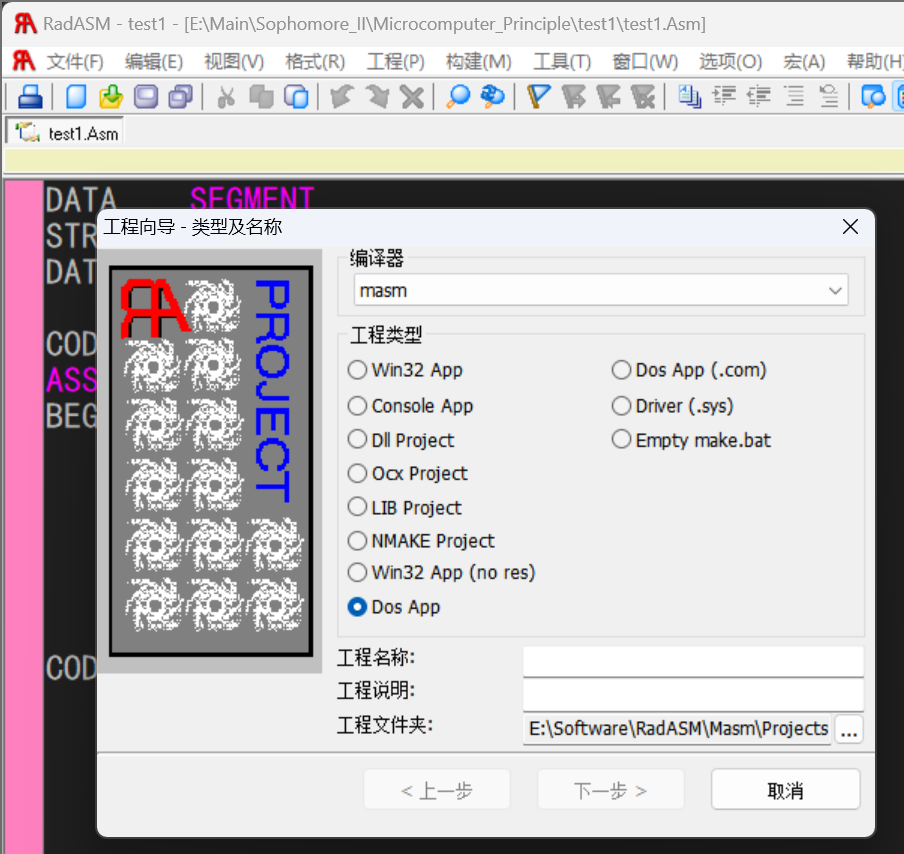Browse for project folder with ... button
The height and width of the screenshot is (854, 904).
click(x=849, y=730)
